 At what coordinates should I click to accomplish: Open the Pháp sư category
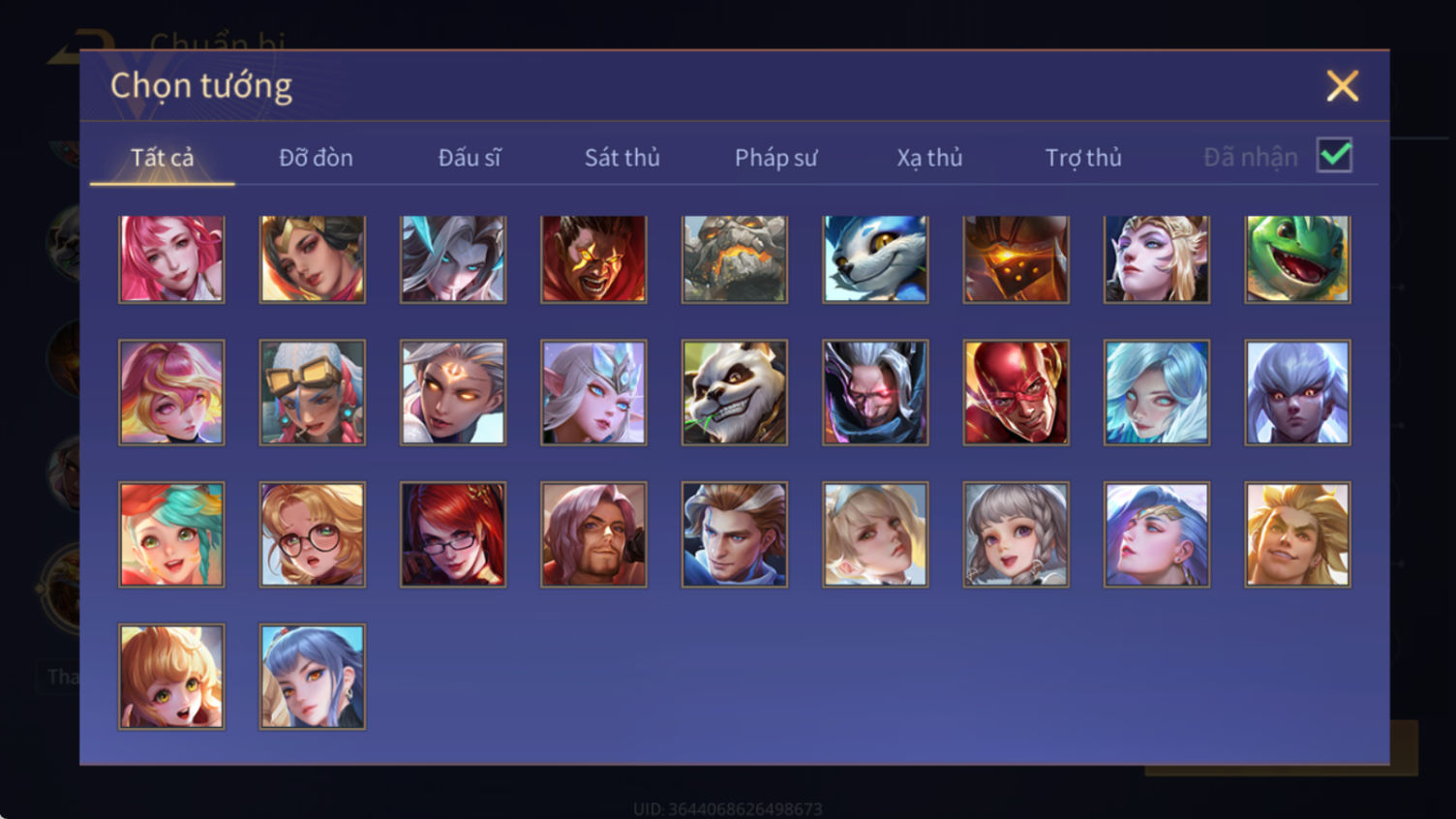[x=775, y=157]
